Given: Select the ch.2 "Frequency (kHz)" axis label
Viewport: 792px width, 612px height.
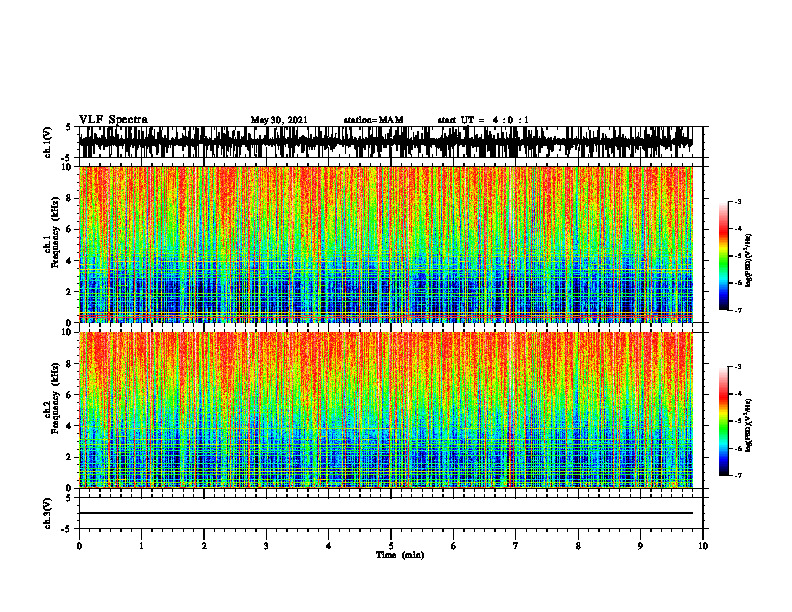Looking at the screenshot, I should 55,399.
